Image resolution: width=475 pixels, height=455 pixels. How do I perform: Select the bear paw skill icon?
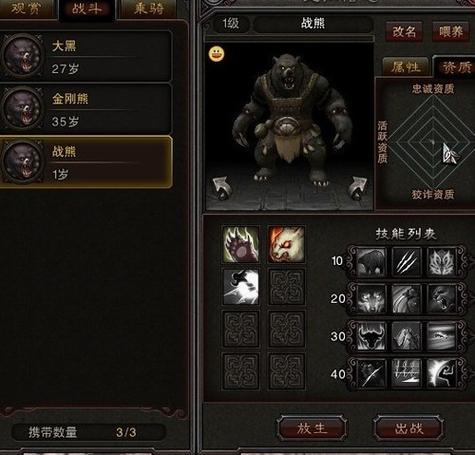(240, 244)
